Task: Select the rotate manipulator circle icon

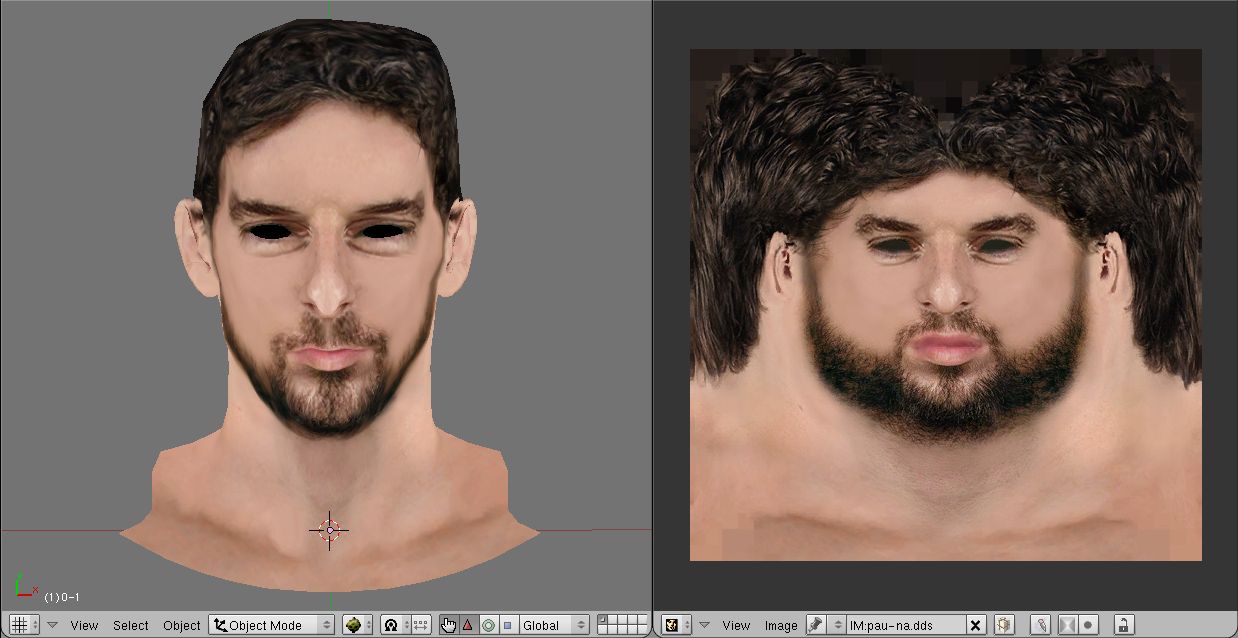Action: coord(488,625)
